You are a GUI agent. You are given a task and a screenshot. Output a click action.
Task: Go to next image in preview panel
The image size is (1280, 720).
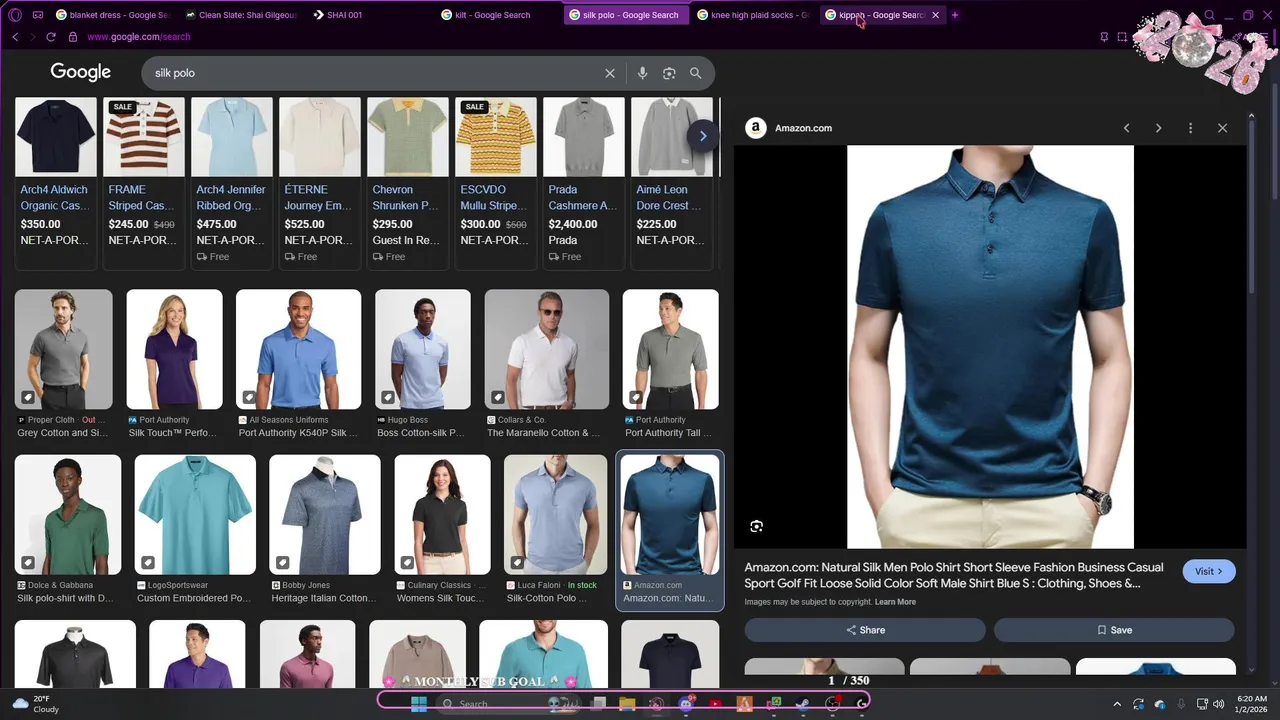click(1159, 128)
